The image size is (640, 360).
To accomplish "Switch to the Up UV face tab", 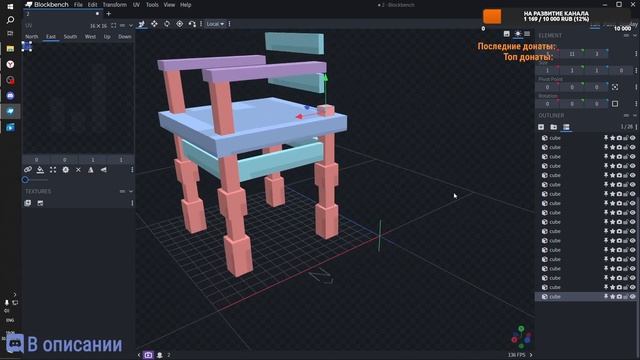I will (107, 37).
